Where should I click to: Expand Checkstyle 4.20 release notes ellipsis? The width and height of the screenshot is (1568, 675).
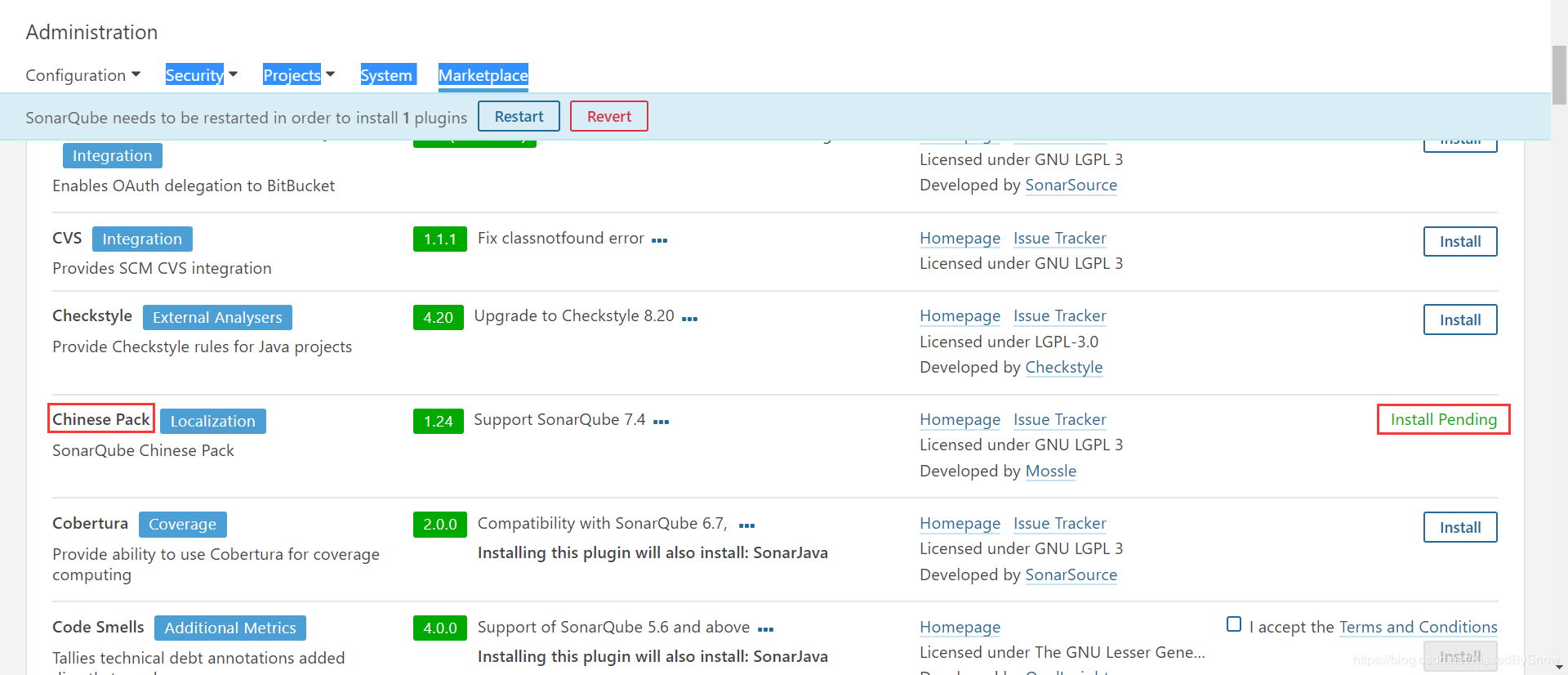click(x=690, y=319)
